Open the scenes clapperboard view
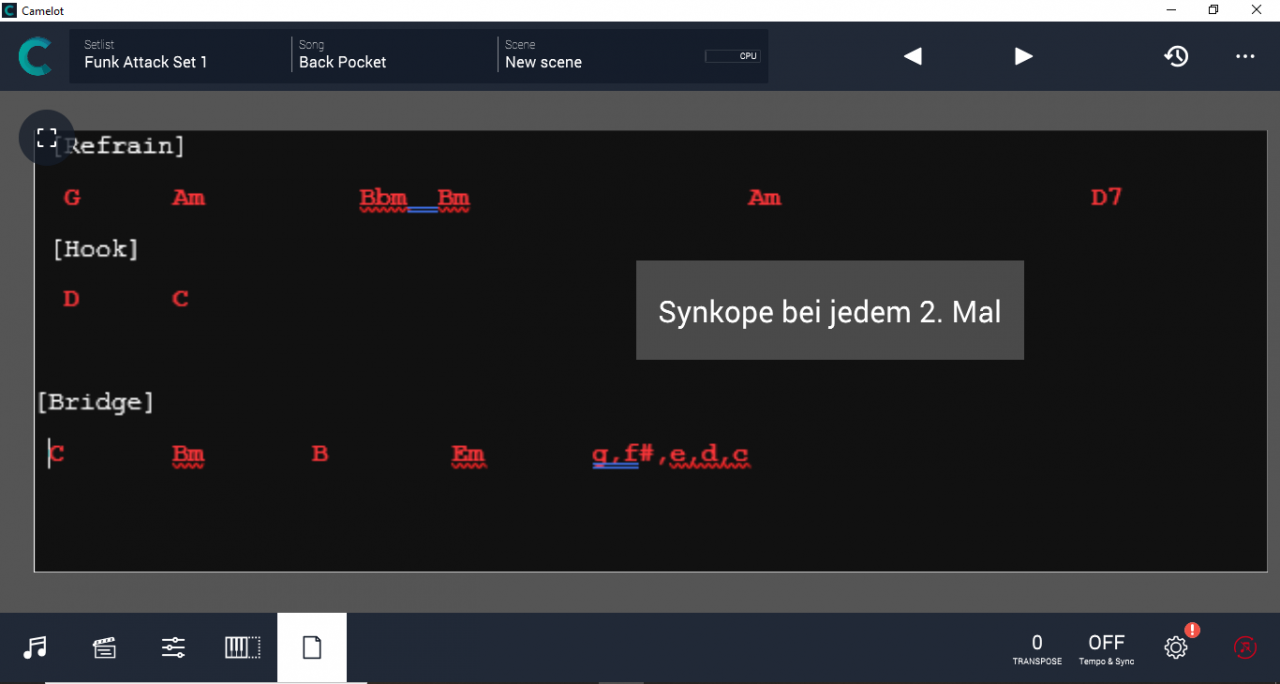 pyautogui.click(x=104, y=648)
